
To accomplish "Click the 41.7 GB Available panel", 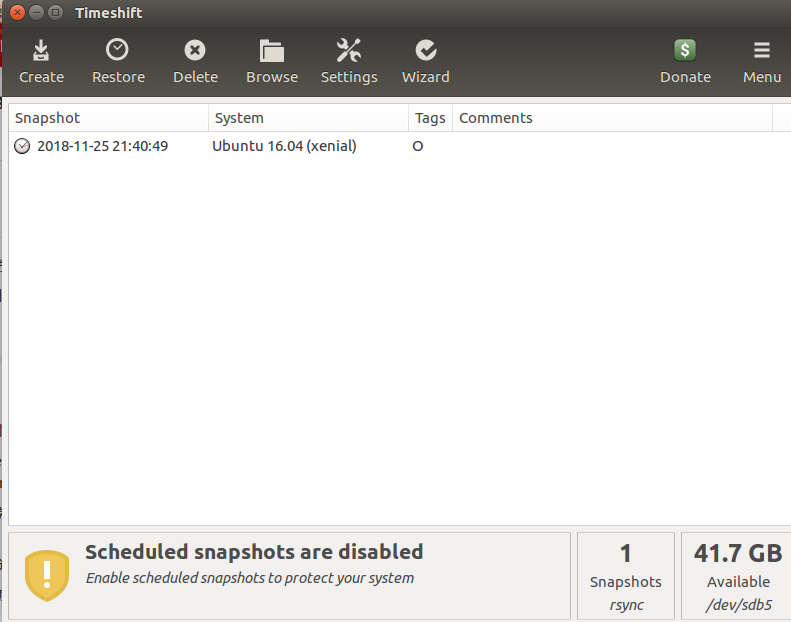I will tap(737, 576).
